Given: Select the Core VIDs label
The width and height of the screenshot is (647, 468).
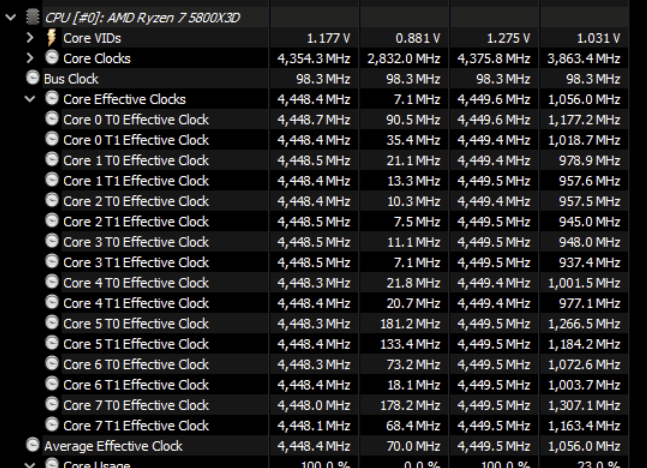Looking at the screenshot, I should [x=92, y=38].
